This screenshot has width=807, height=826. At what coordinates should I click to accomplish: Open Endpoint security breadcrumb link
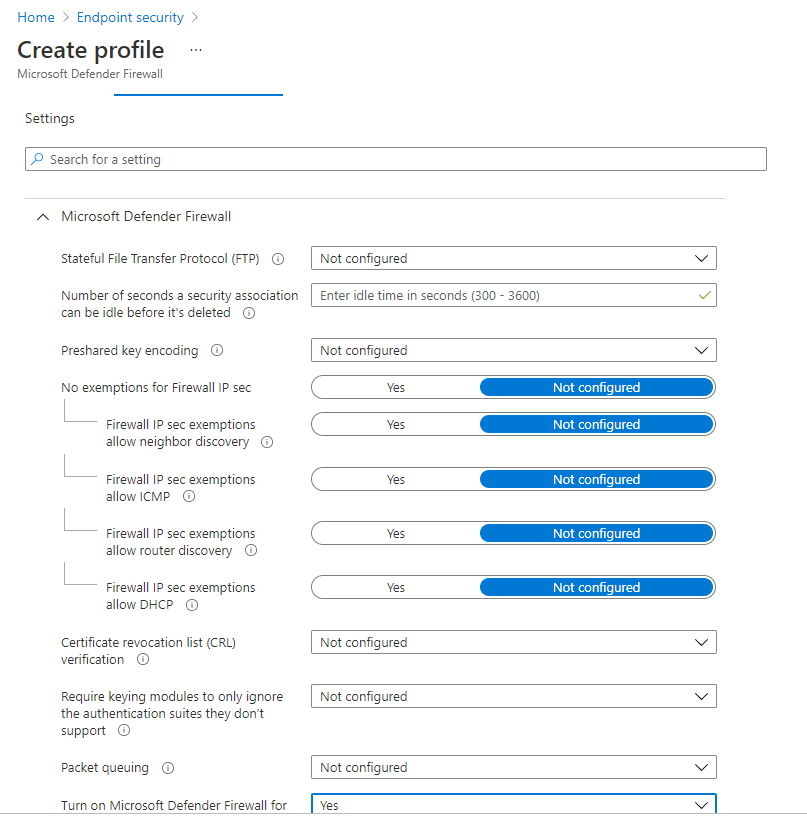[x=130, y=17]
